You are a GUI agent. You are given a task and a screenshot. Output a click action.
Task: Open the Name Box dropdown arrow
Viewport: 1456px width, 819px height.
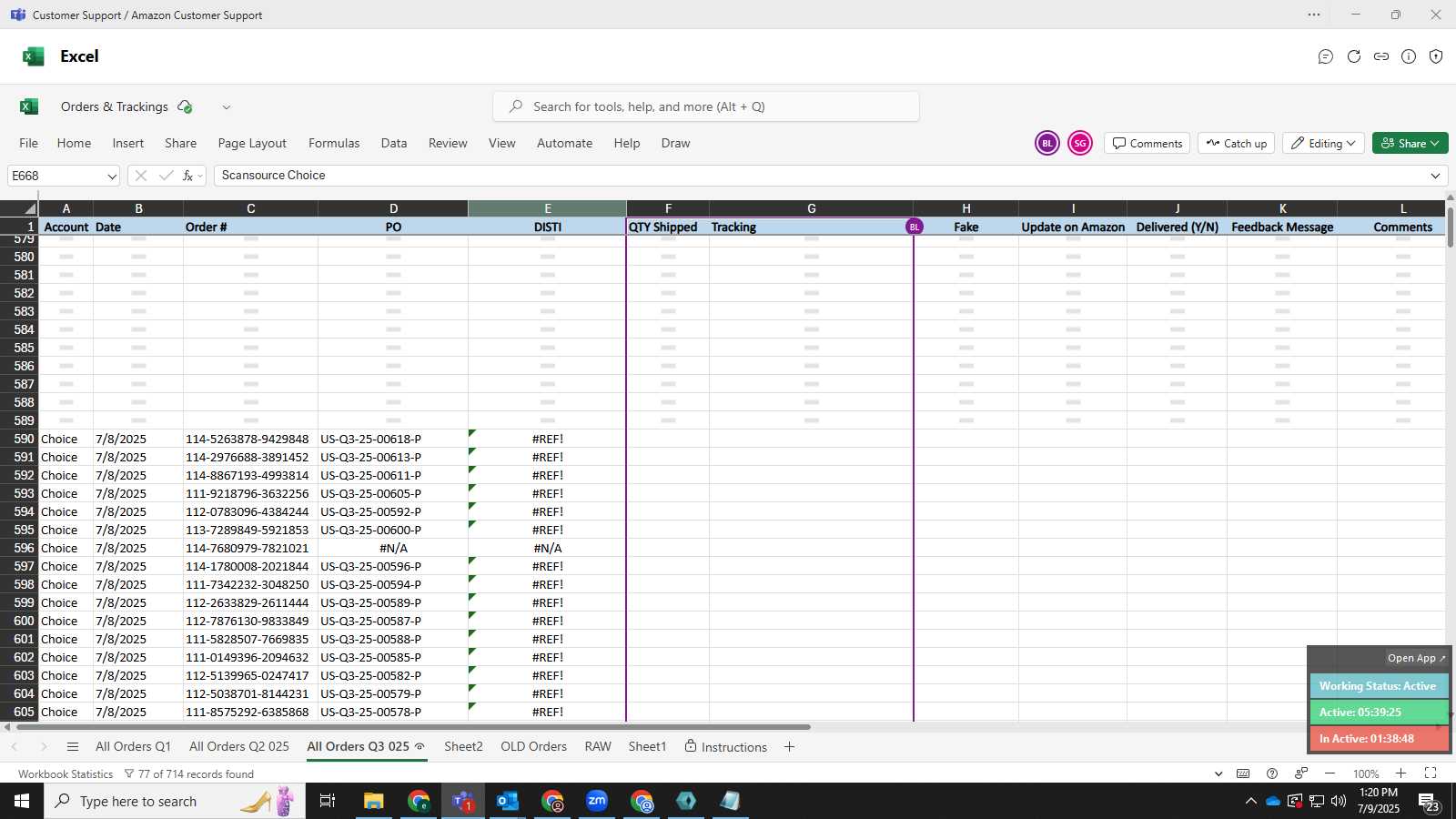point(111,177)
